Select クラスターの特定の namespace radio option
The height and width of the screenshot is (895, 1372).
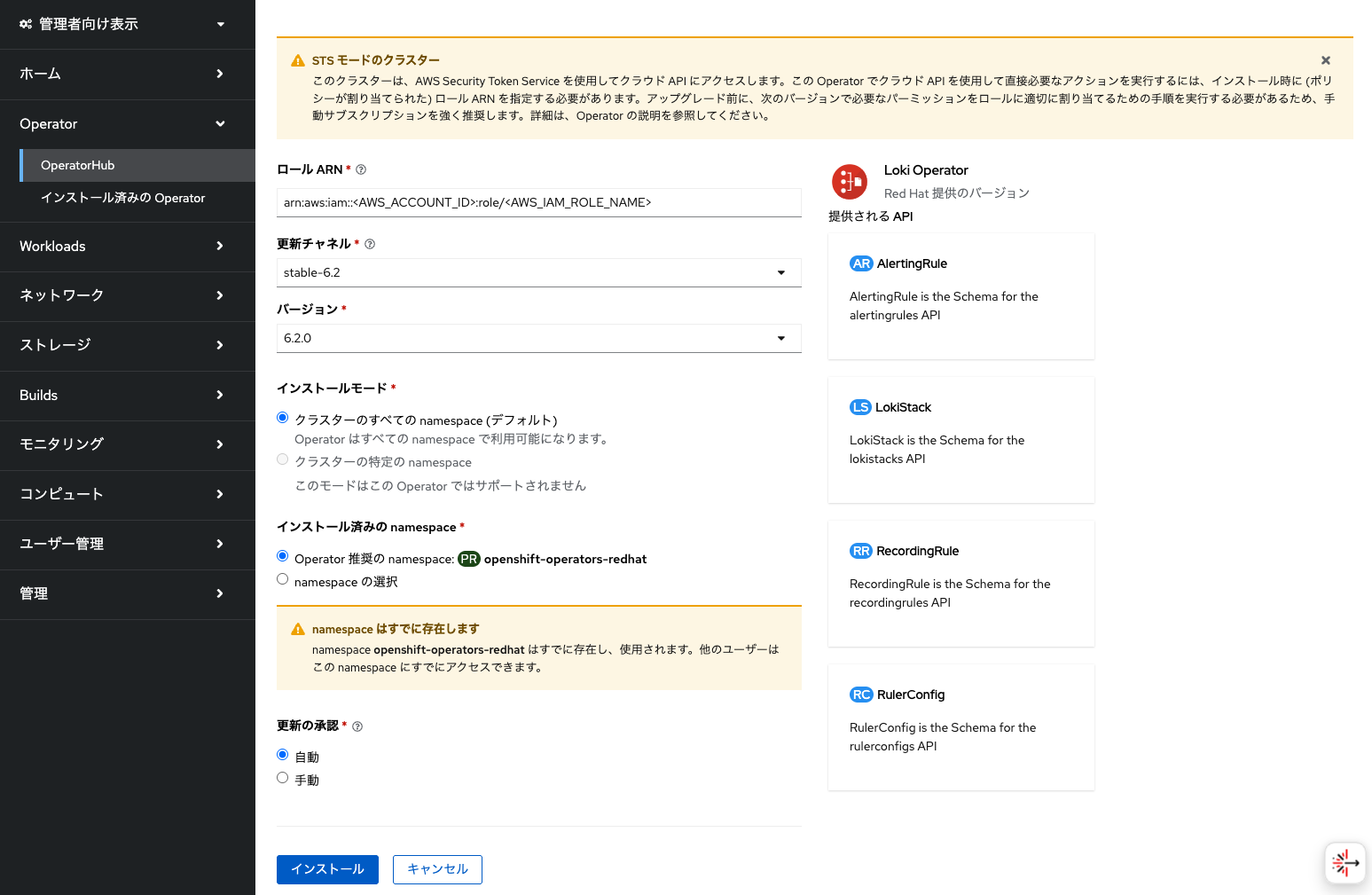[283, 459]
